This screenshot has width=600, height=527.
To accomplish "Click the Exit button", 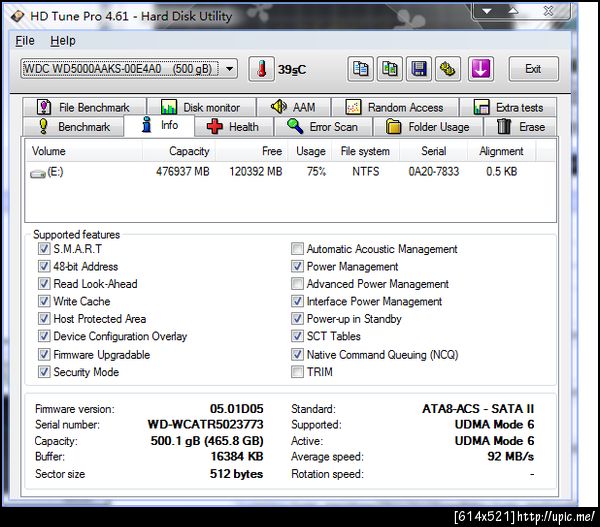I will point(533,69).
